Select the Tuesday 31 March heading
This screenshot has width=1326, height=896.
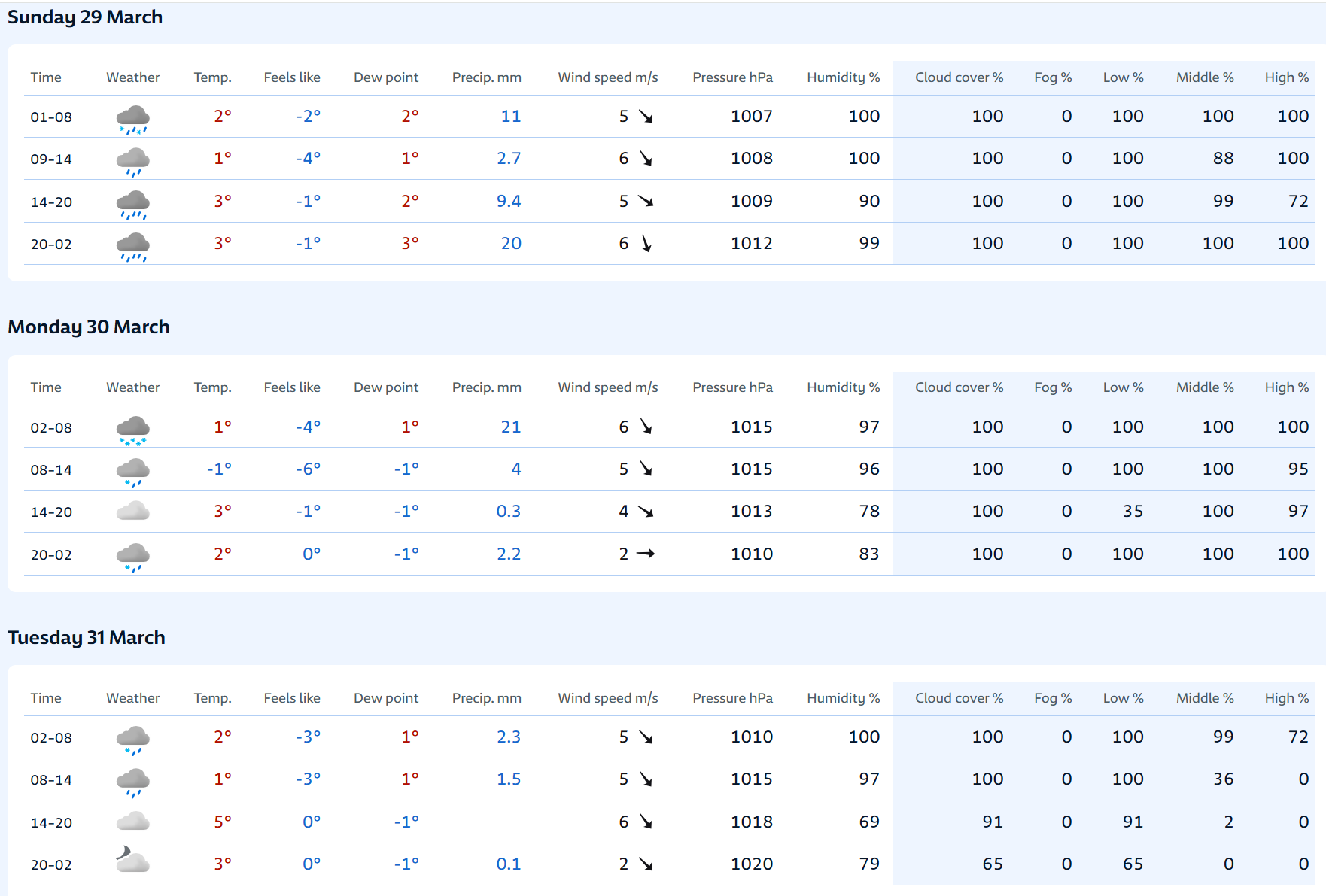tap(87, 638)
